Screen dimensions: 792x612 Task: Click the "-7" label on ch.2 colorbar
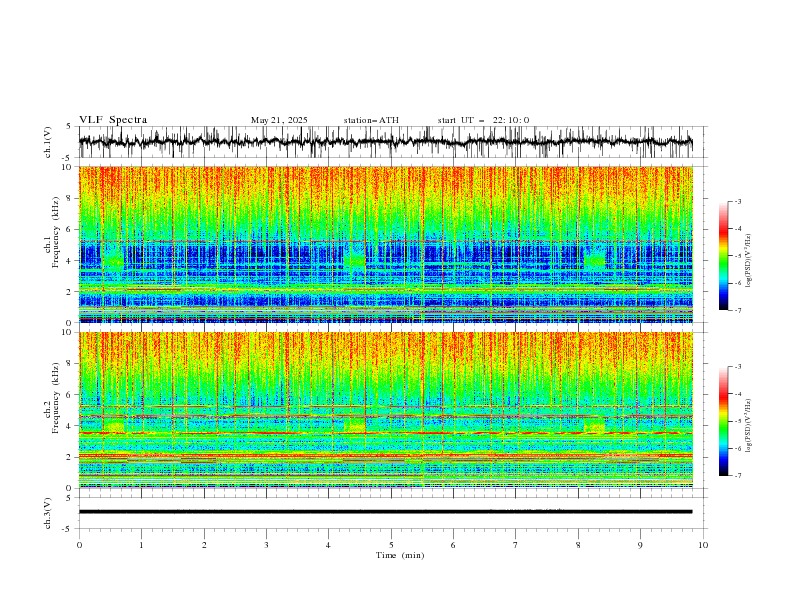coord(738,476)
